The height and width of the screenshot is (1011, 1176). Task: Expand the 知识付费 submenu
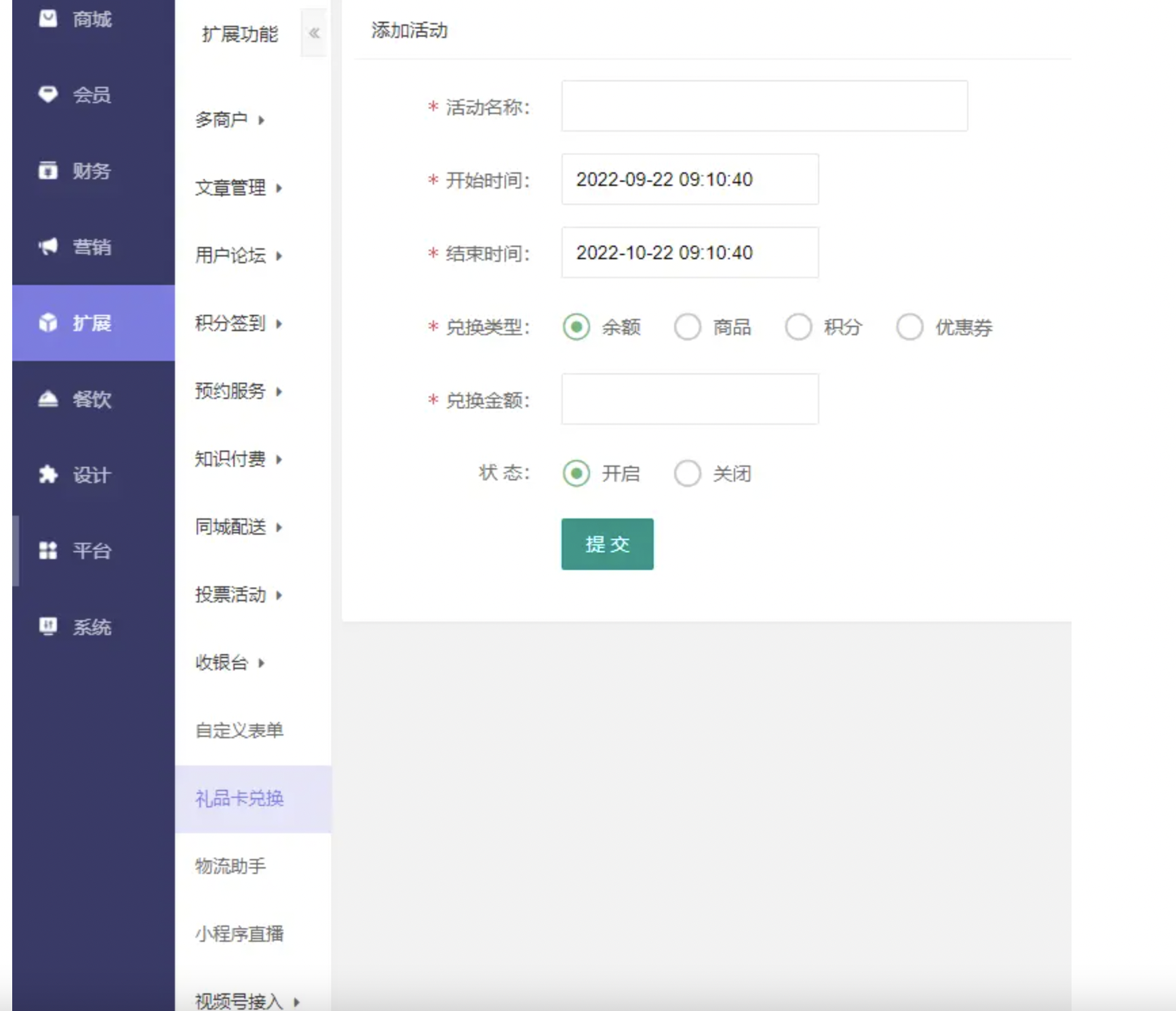pos(239,459)
